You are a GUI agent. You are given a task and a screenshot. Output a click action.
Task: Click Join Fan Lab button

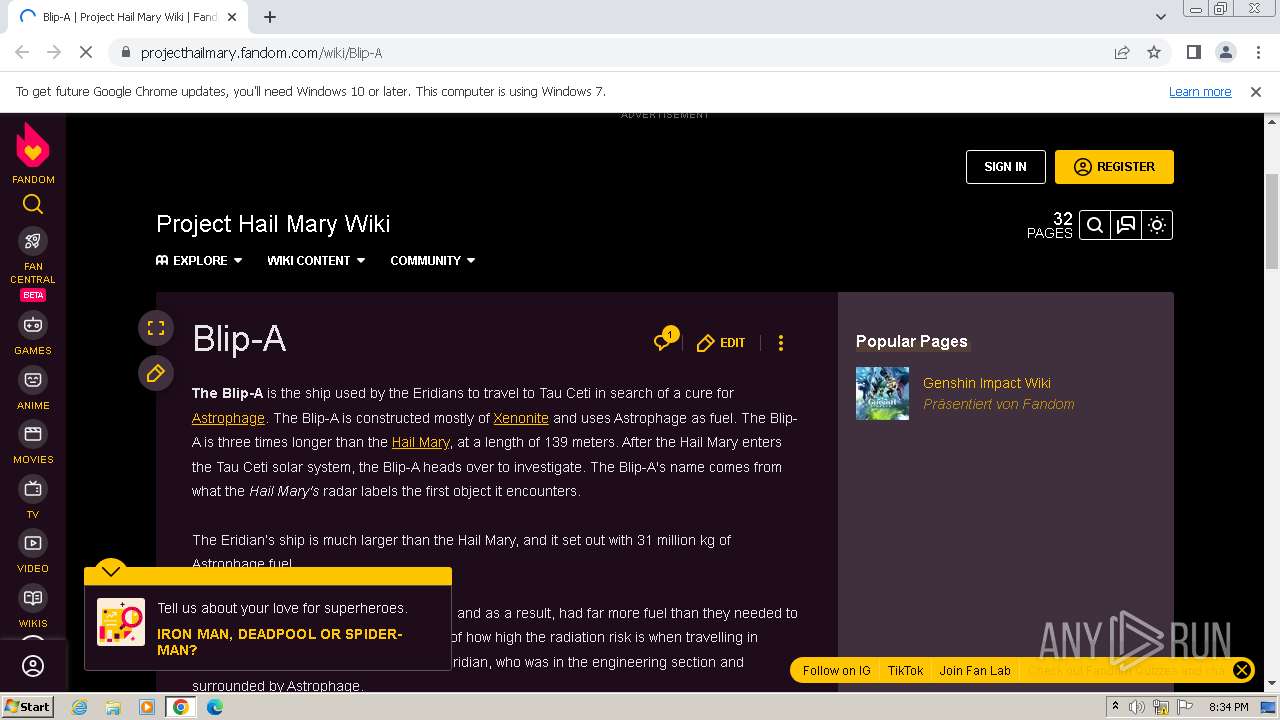pyautogui.click(x=975, y=670)
